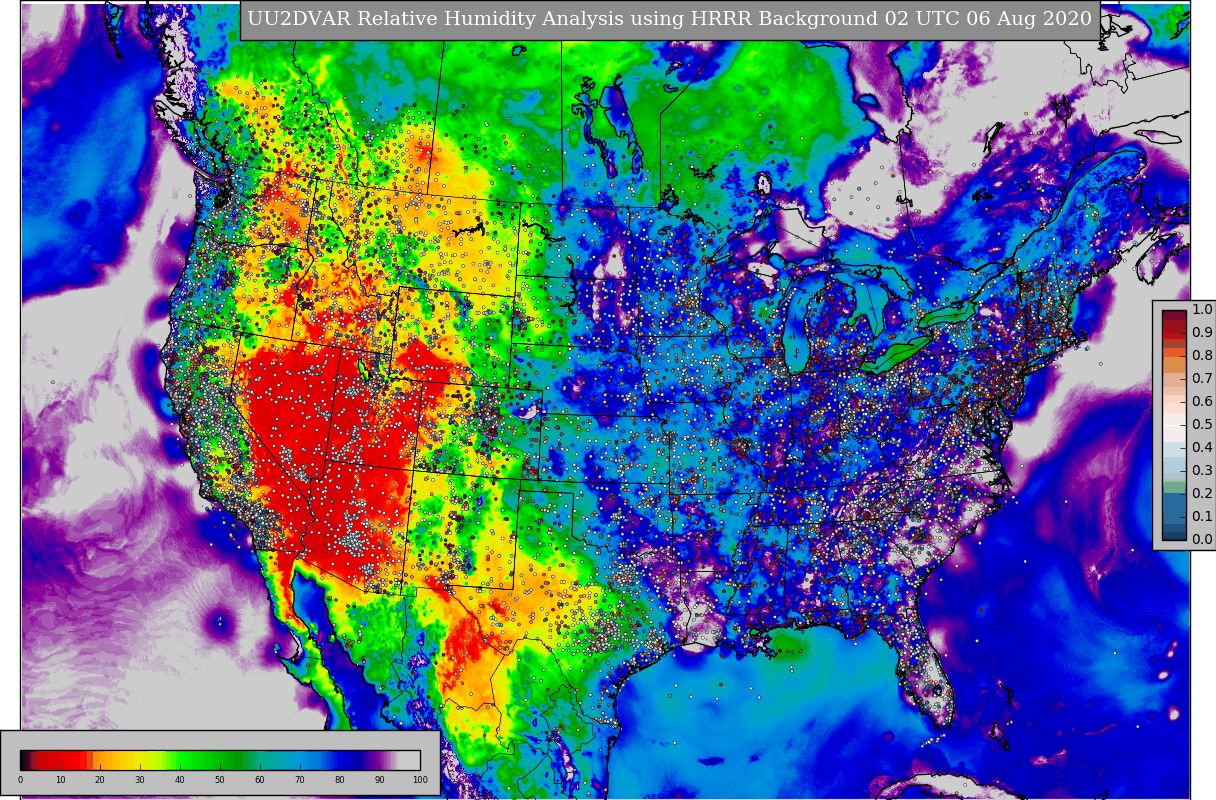Click the '80' tick on humidity colorbar
This screenshot has width=1216, height=800.
(340, 780)
